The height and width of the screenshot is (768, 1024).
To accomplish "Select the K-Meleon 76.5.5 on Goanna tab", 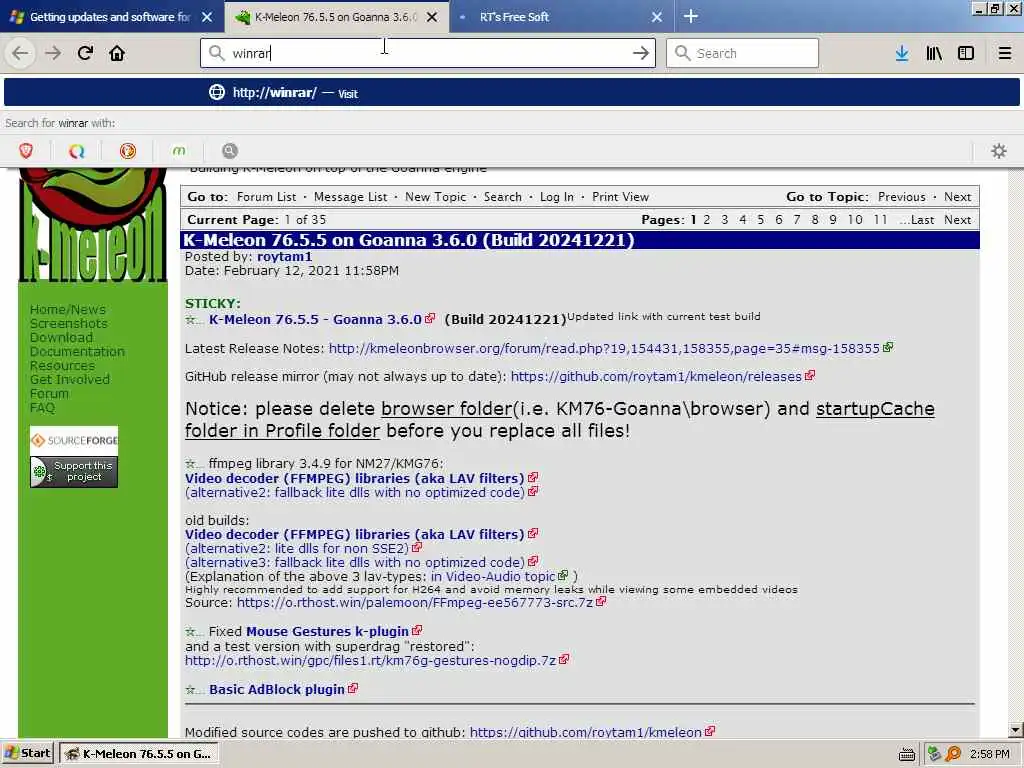I will click(x=336, y=17).
